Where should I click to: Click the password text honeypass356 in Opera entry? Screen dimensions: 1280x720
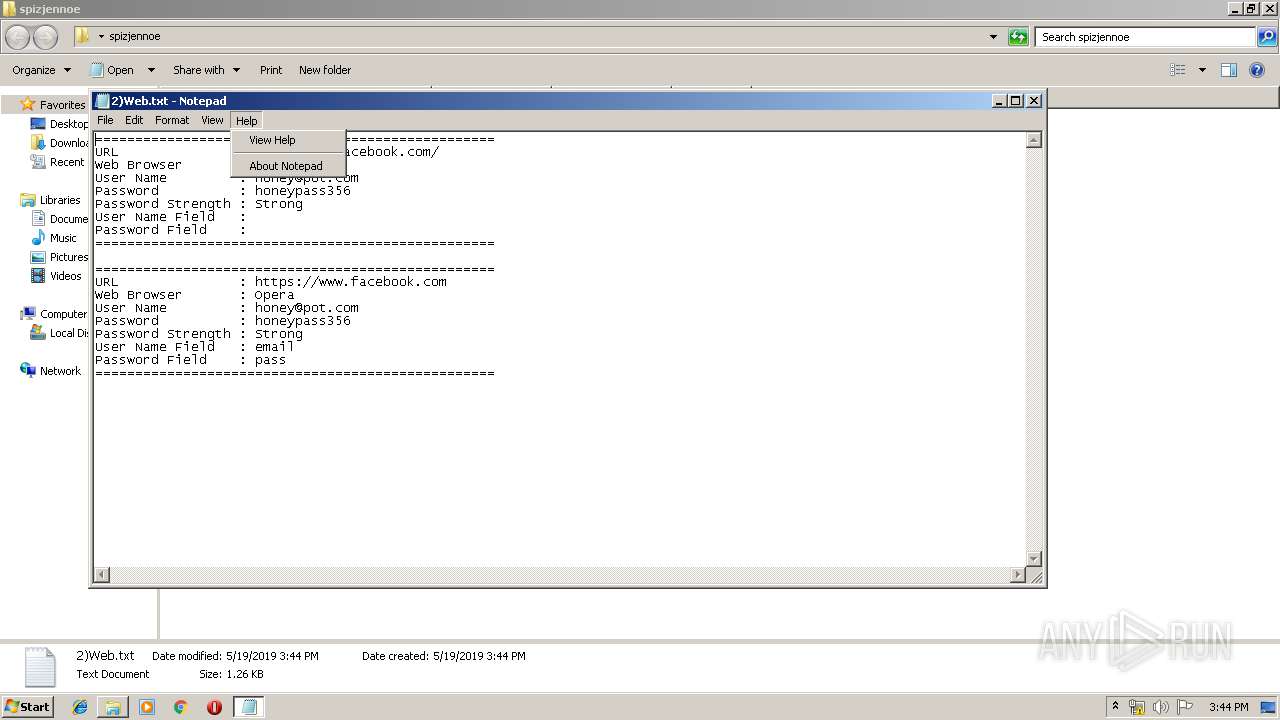click(303, 321)
